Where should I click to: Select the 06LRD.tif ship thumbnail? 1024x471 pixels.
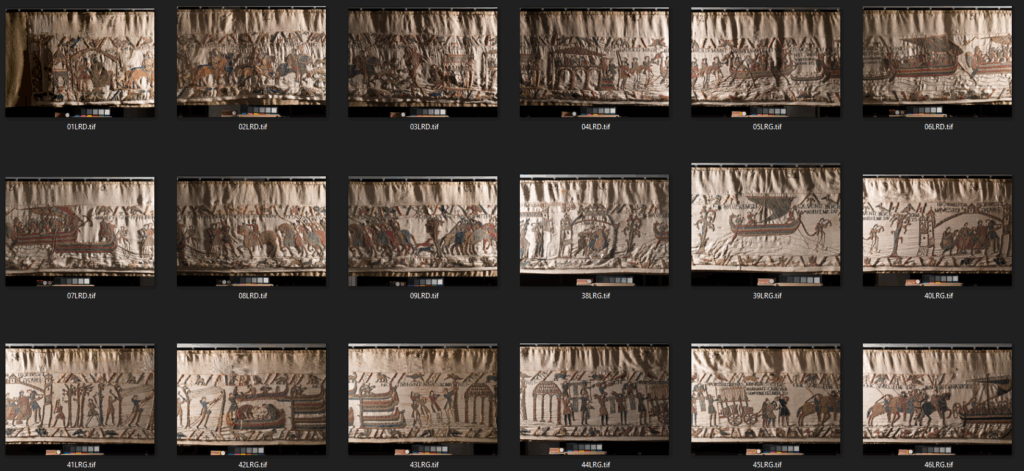click(937, 62)
